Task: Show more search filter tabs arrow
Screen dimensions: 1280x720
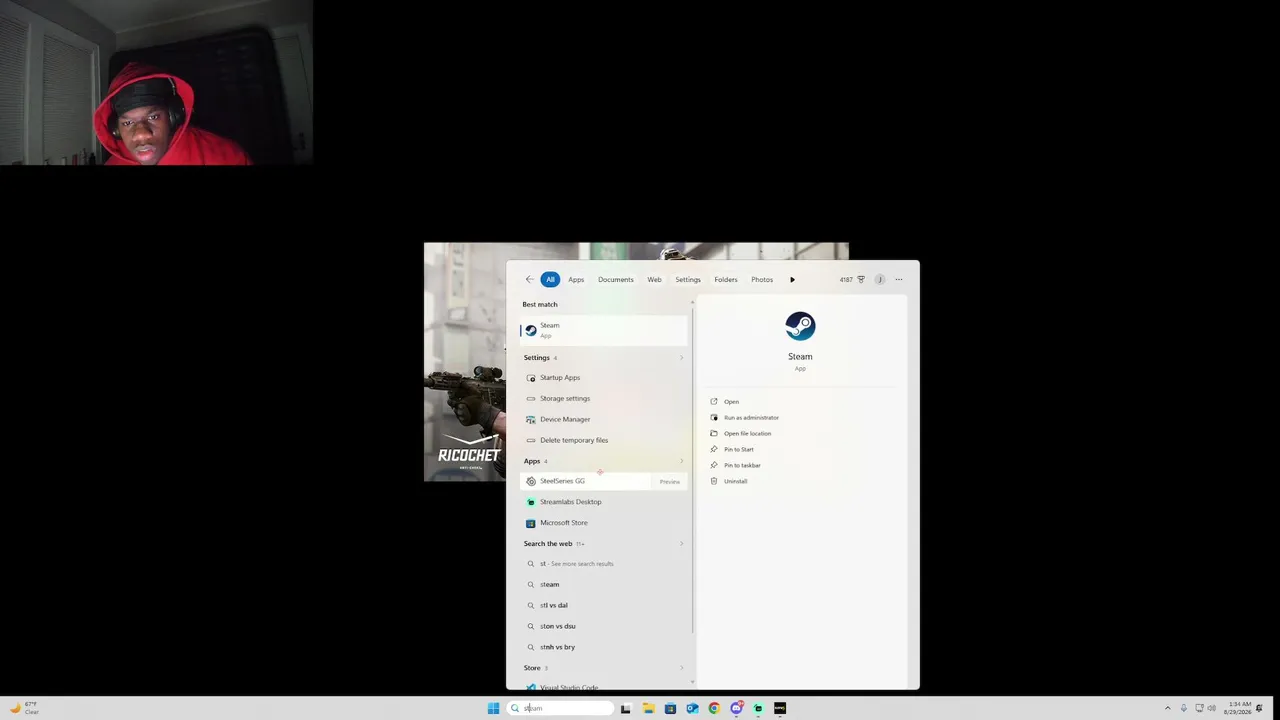Action: (x=792, y=280)
